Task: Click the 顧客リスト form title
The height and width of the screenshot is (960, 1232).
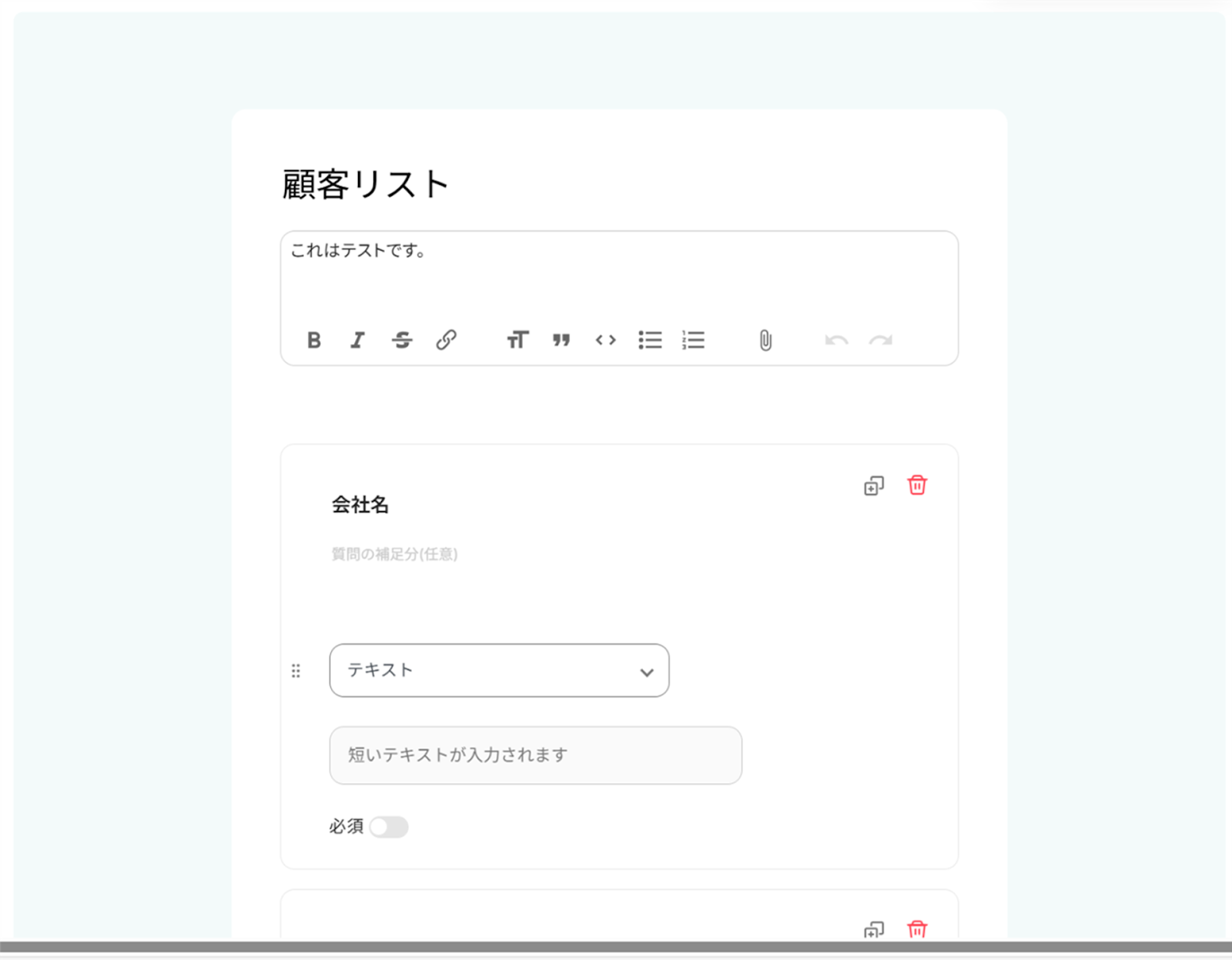Action: 366,185
